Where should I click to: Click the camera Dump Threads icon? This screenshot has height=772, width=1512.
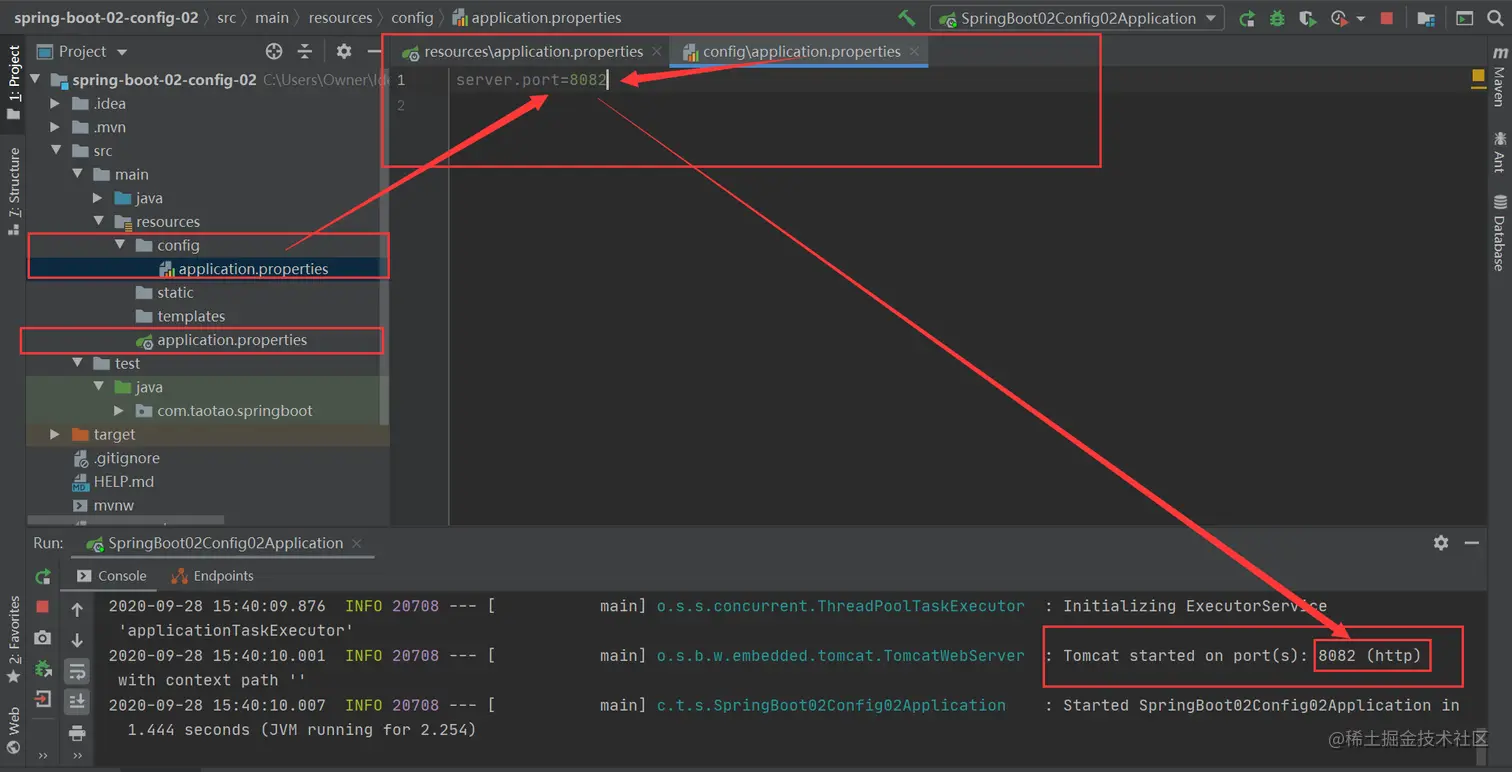(x=43, y=638)
